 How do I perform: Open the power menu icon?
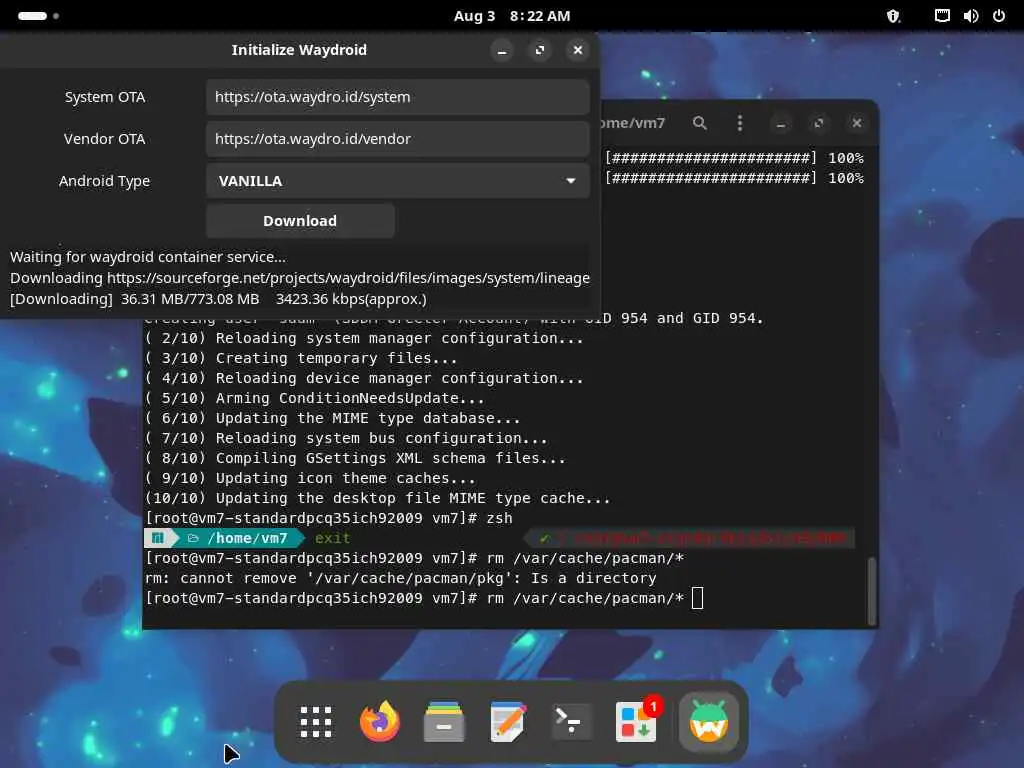[999, 16]
